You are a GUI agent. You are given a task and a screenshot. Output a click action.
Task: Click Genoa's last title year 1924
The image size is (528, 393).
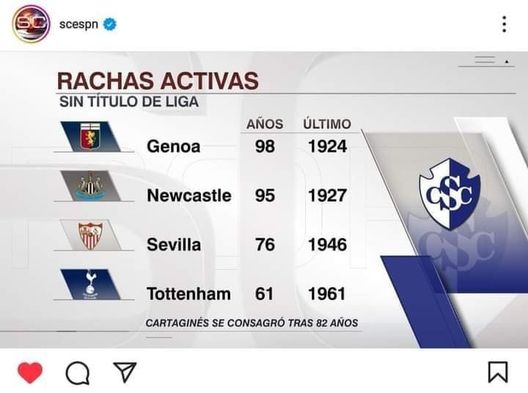coord(327,146)
